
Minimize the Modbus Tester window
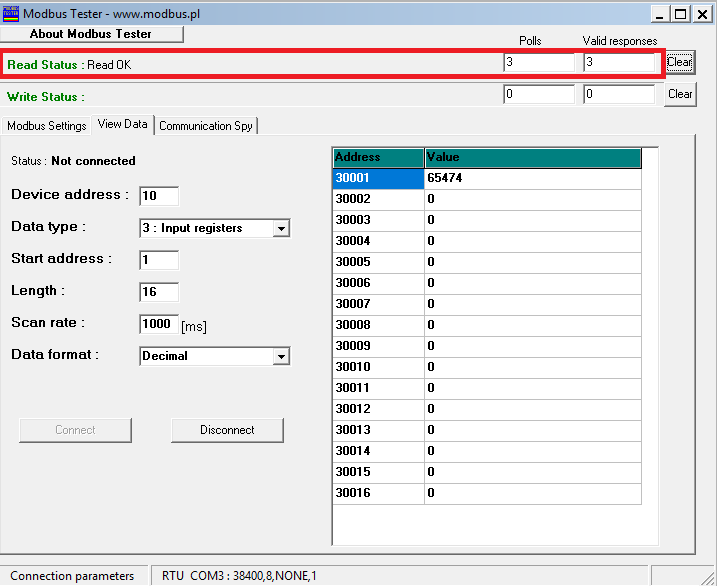coord(659,15)
